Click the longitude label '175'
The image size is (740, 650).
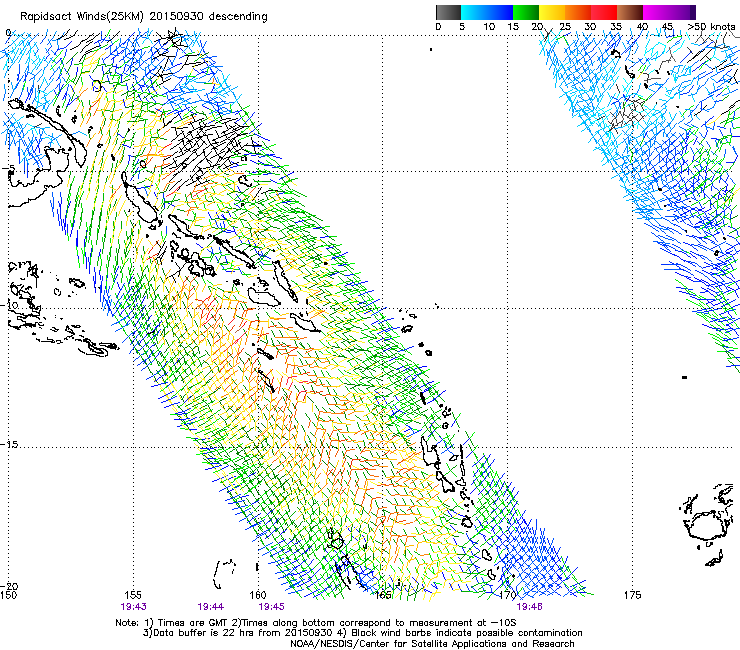click(x=632, y=595)
